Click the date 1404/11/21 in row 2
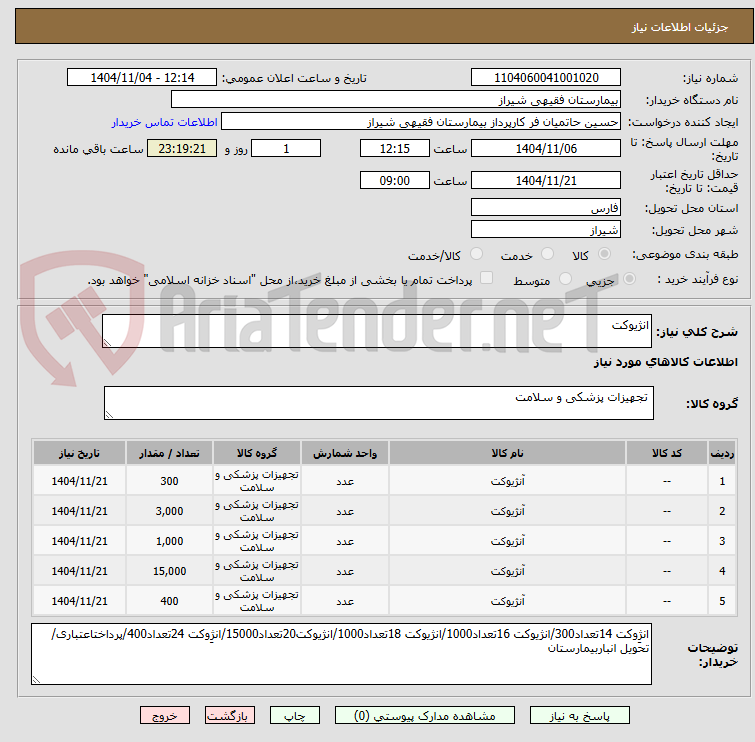Viewport: 755px width, 742px height. [x=79, y=511]
